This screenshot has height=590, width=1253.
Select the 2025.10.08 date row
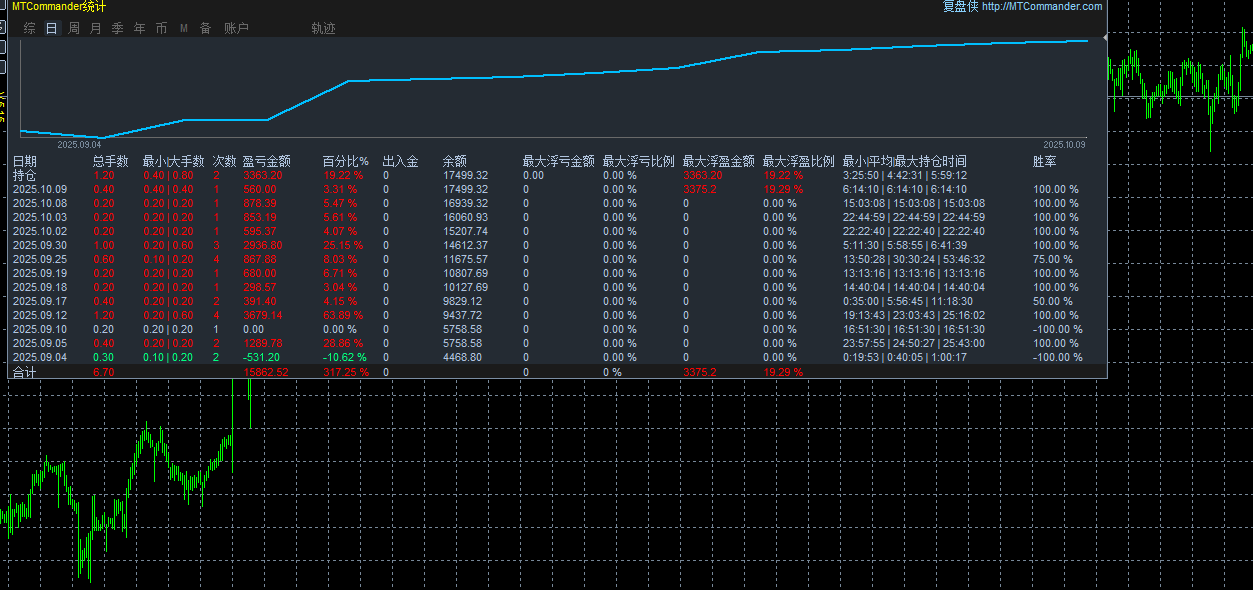[x=40, y=203]
